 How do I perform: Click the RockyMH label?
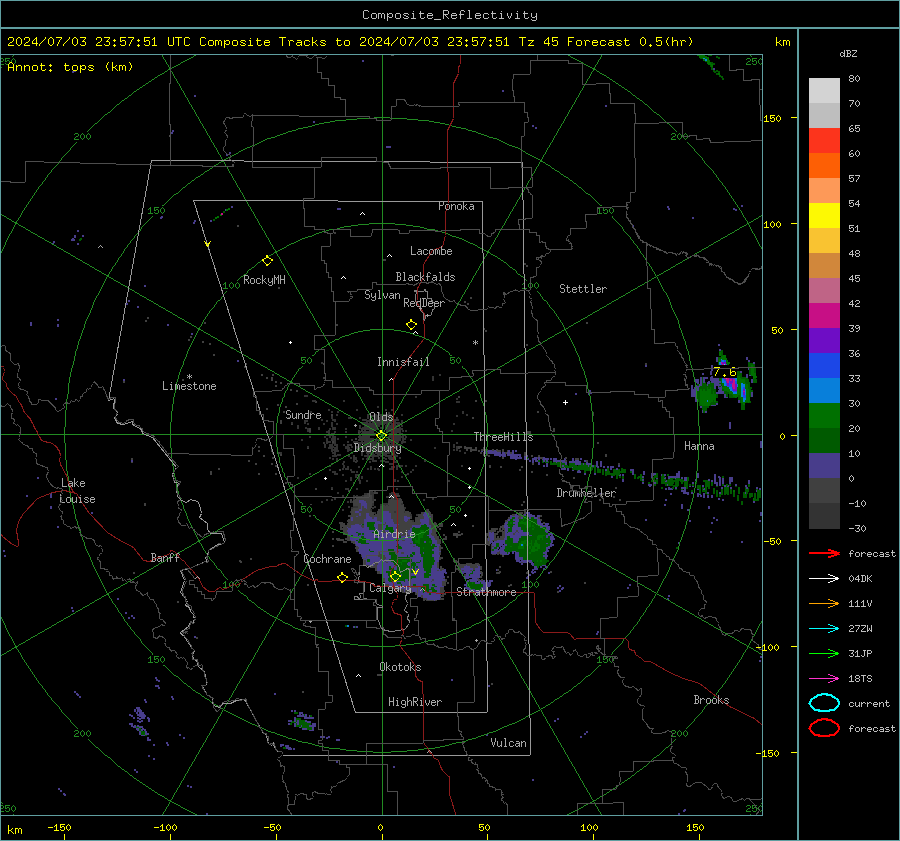[x=264, y=280]
